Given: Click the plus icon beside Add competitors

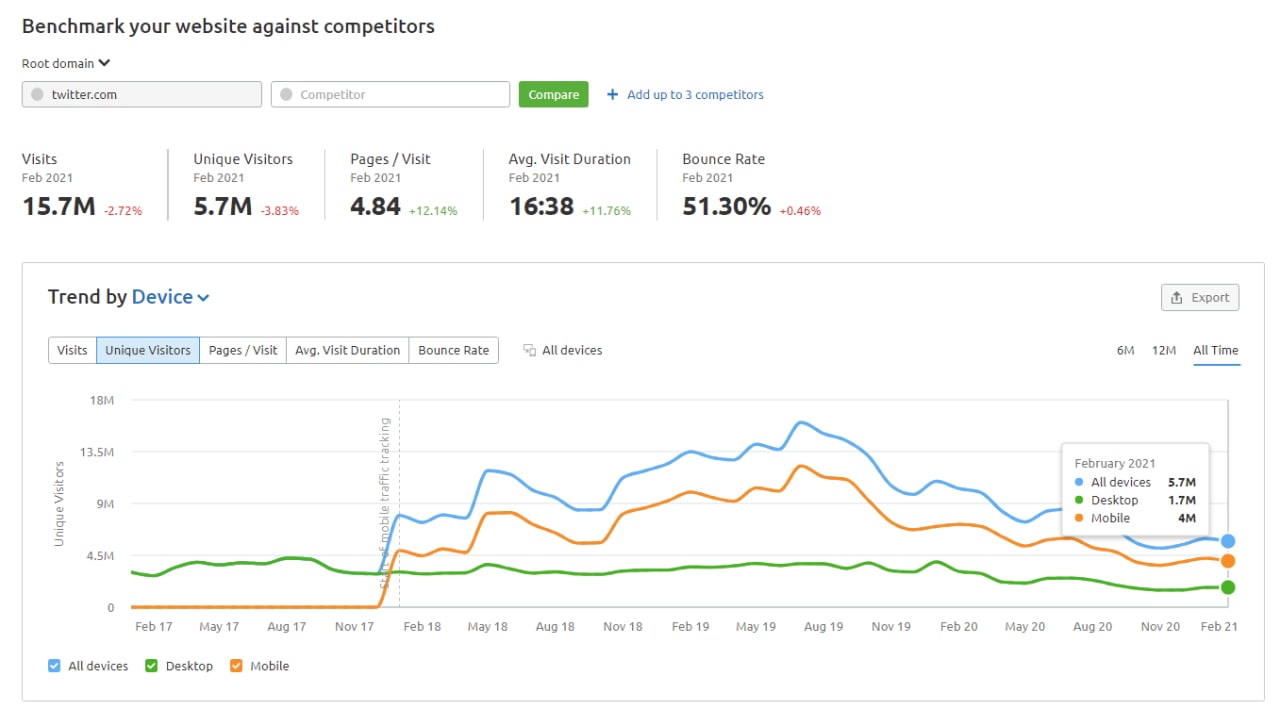Looking at the screenshot, I should coord(612,95).
